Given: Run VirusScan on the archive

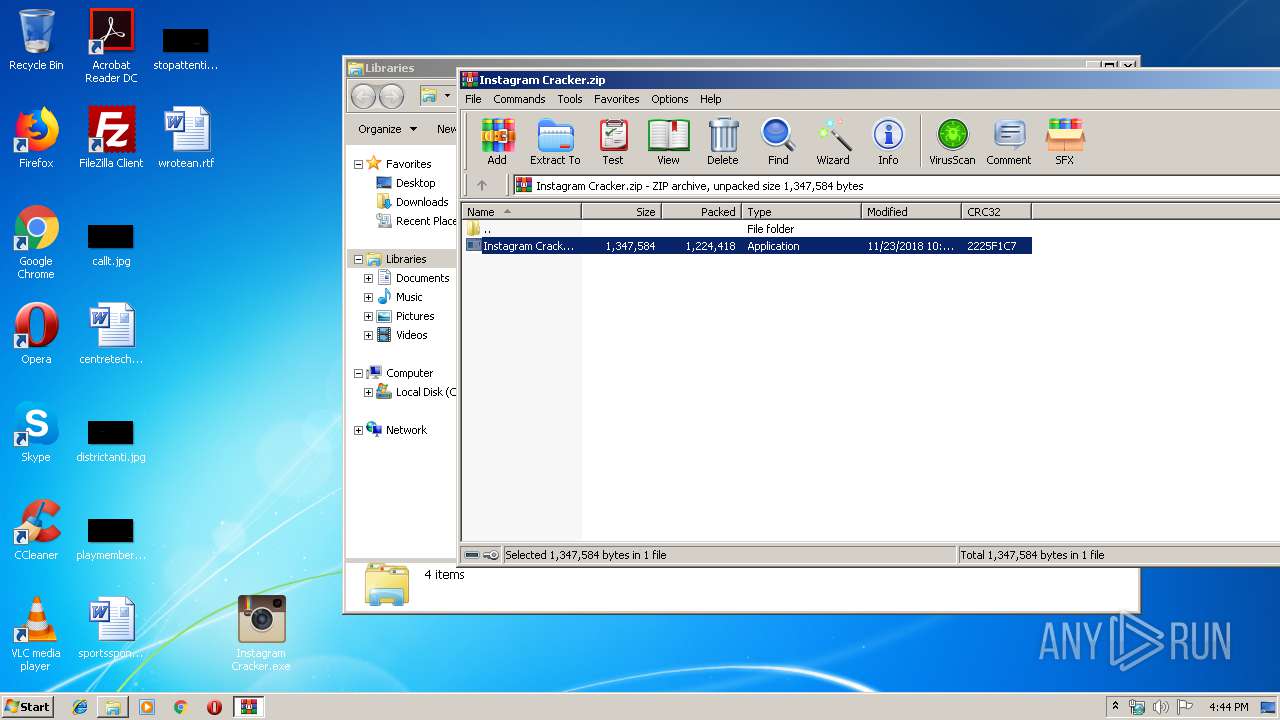Looking at the screenshot, I should pyautogui.click(x=952, y=141).
